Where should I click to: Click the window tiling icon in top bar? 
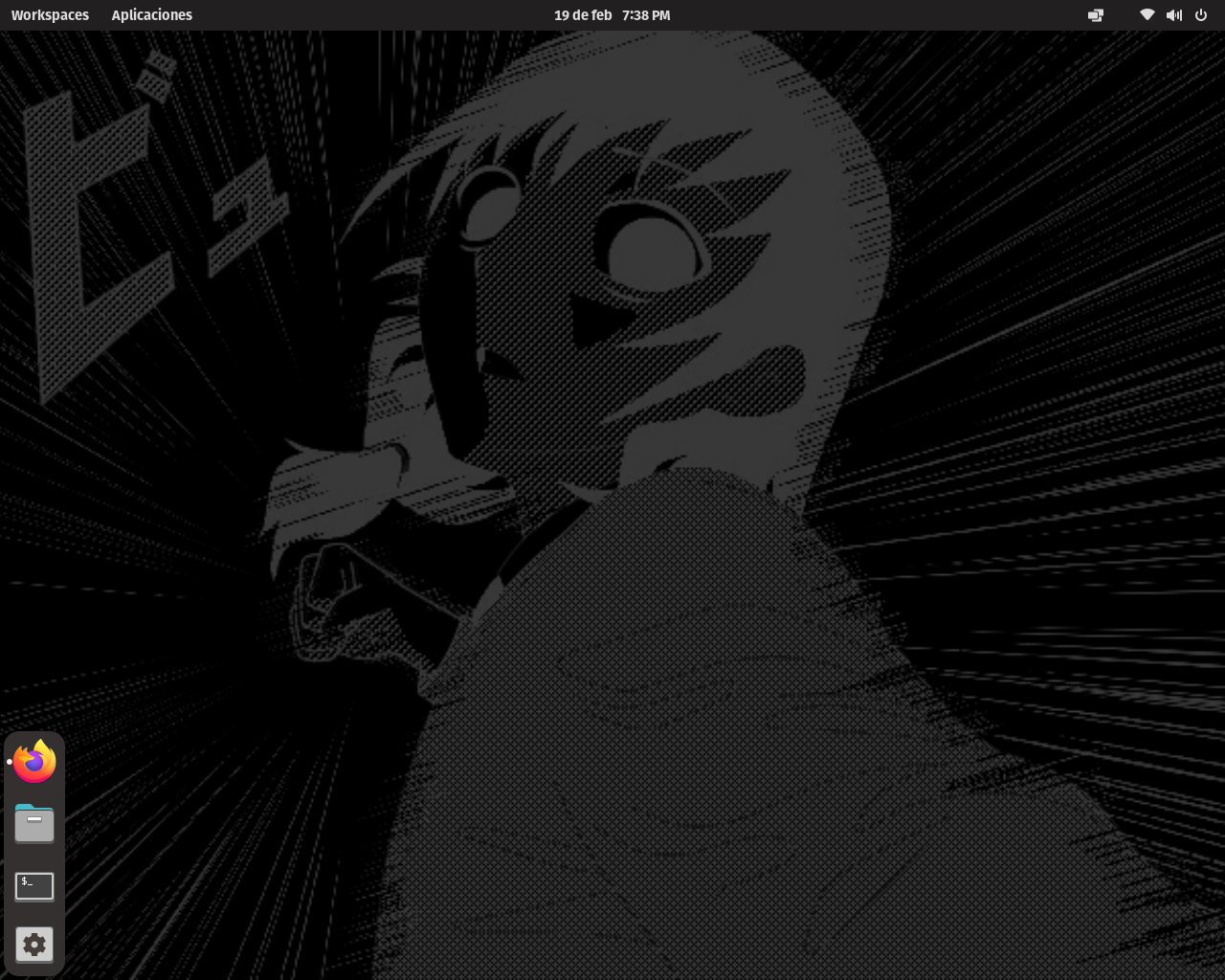point(1096,15)
